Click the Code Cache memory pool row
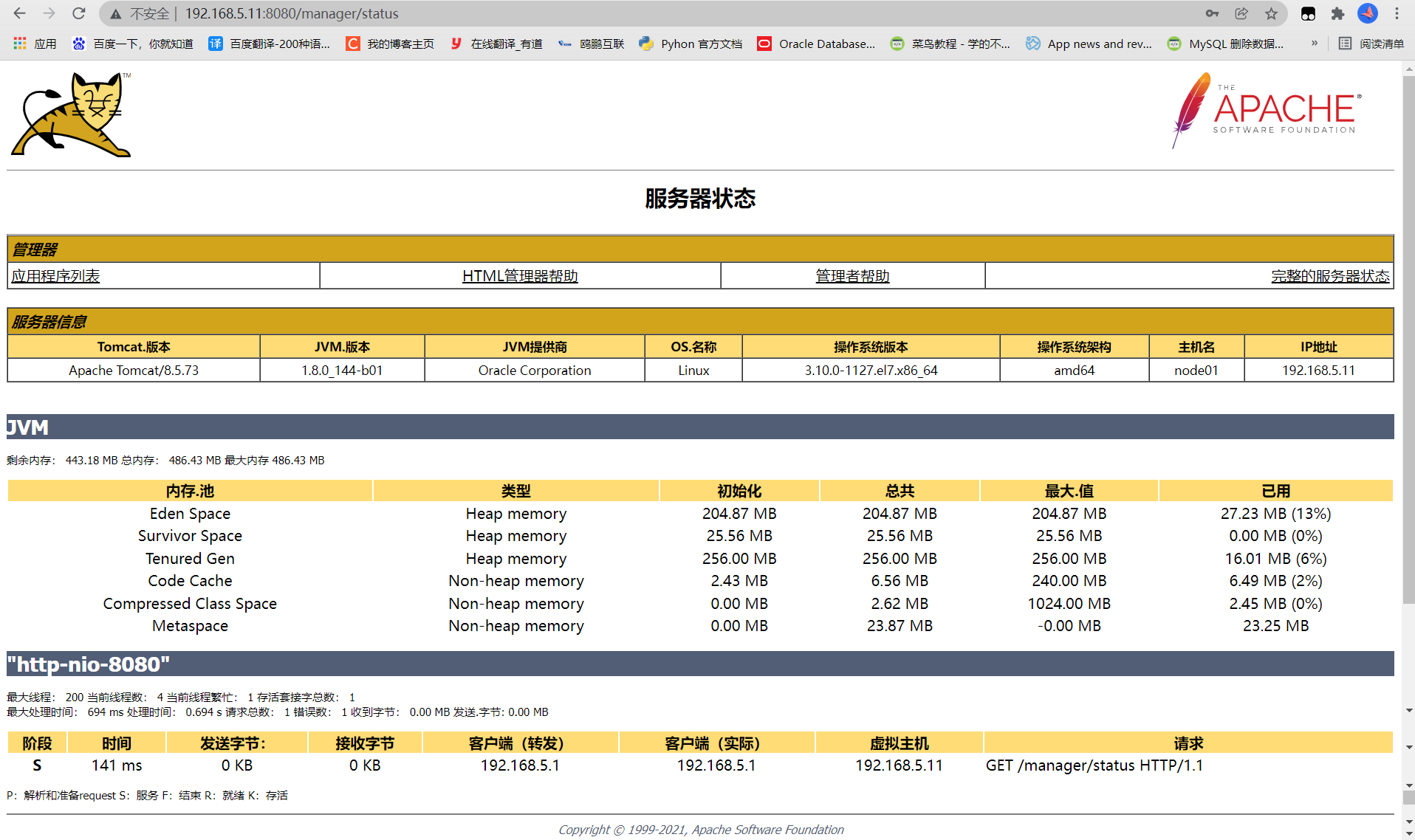Viewport: 1415px width, 840px height. click(x=700, y=581)
